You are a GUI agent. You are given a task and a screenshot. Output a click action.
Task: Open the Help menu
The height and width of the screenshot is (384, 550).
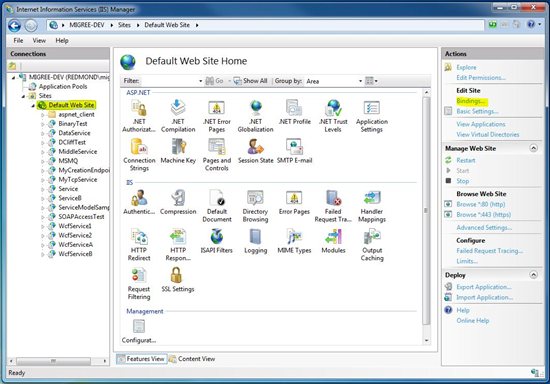(x=62, y=41)
